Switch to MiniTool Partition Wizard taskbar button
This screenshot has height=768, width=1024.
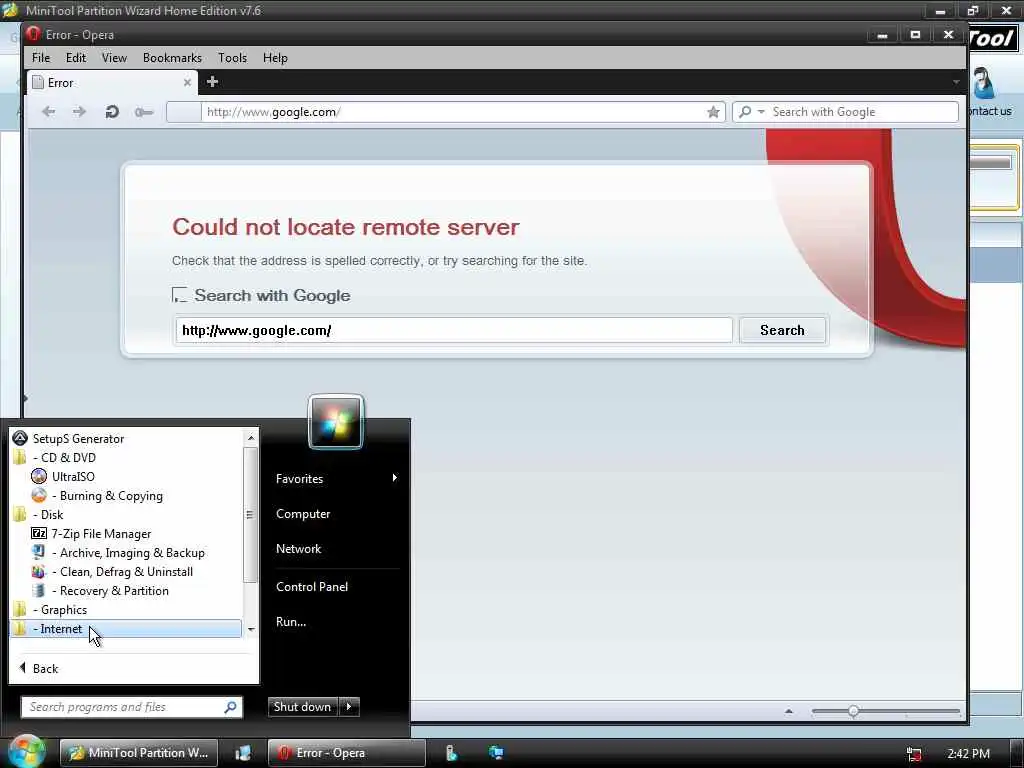coord(138,752)
